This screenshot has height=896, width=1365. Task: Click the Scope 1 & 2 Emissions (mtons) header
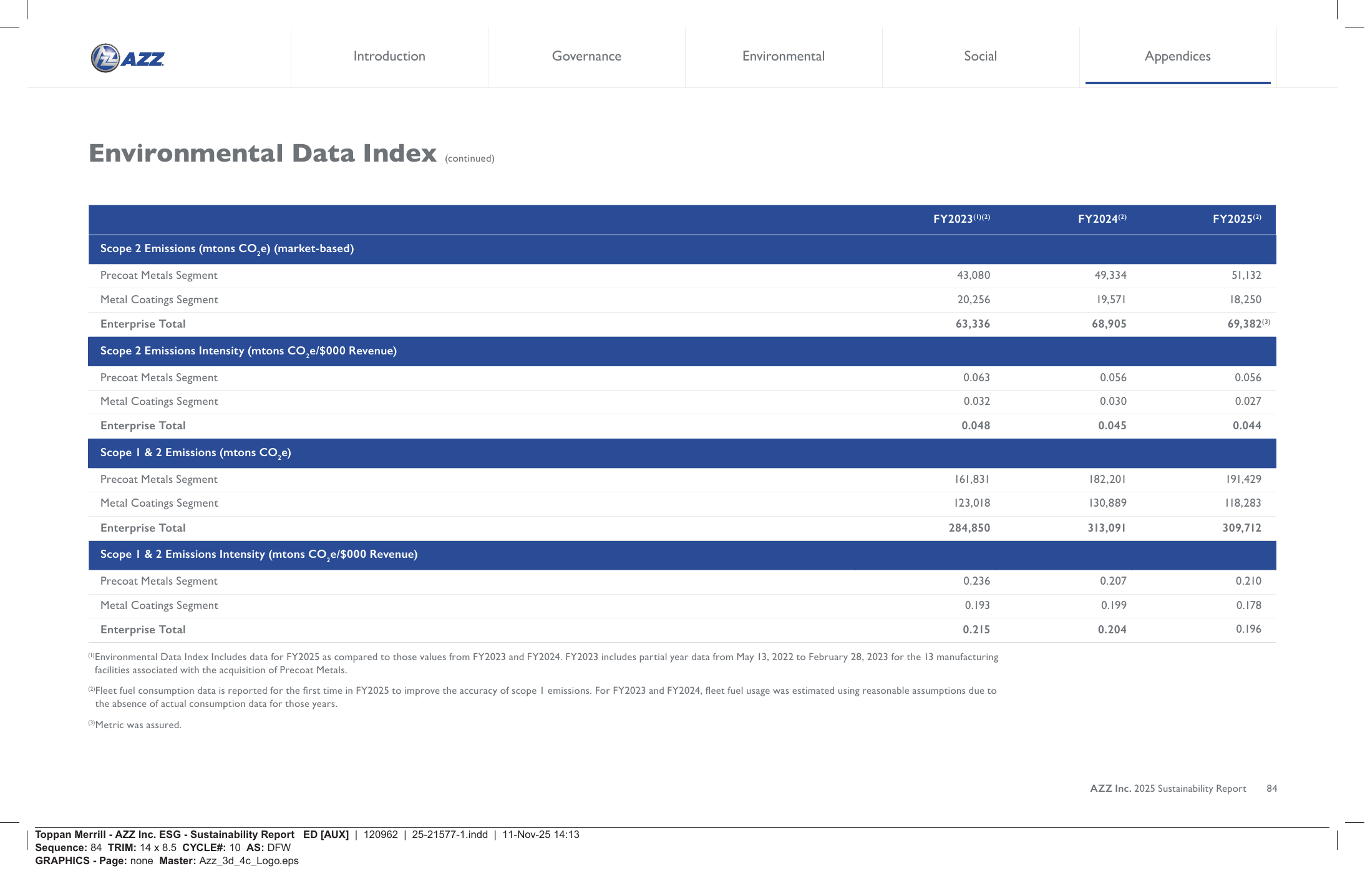click(682, 453)
